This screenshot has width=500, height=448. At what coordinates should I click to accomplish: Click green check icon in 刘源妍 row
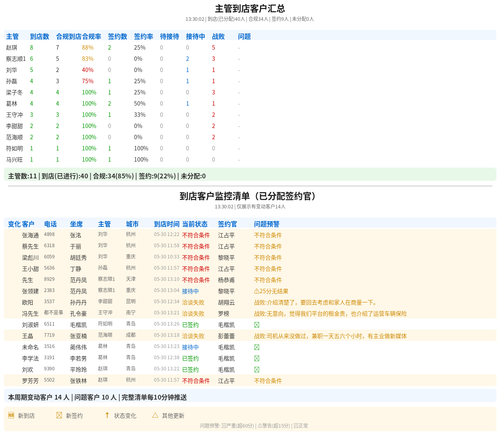point(257,325)
